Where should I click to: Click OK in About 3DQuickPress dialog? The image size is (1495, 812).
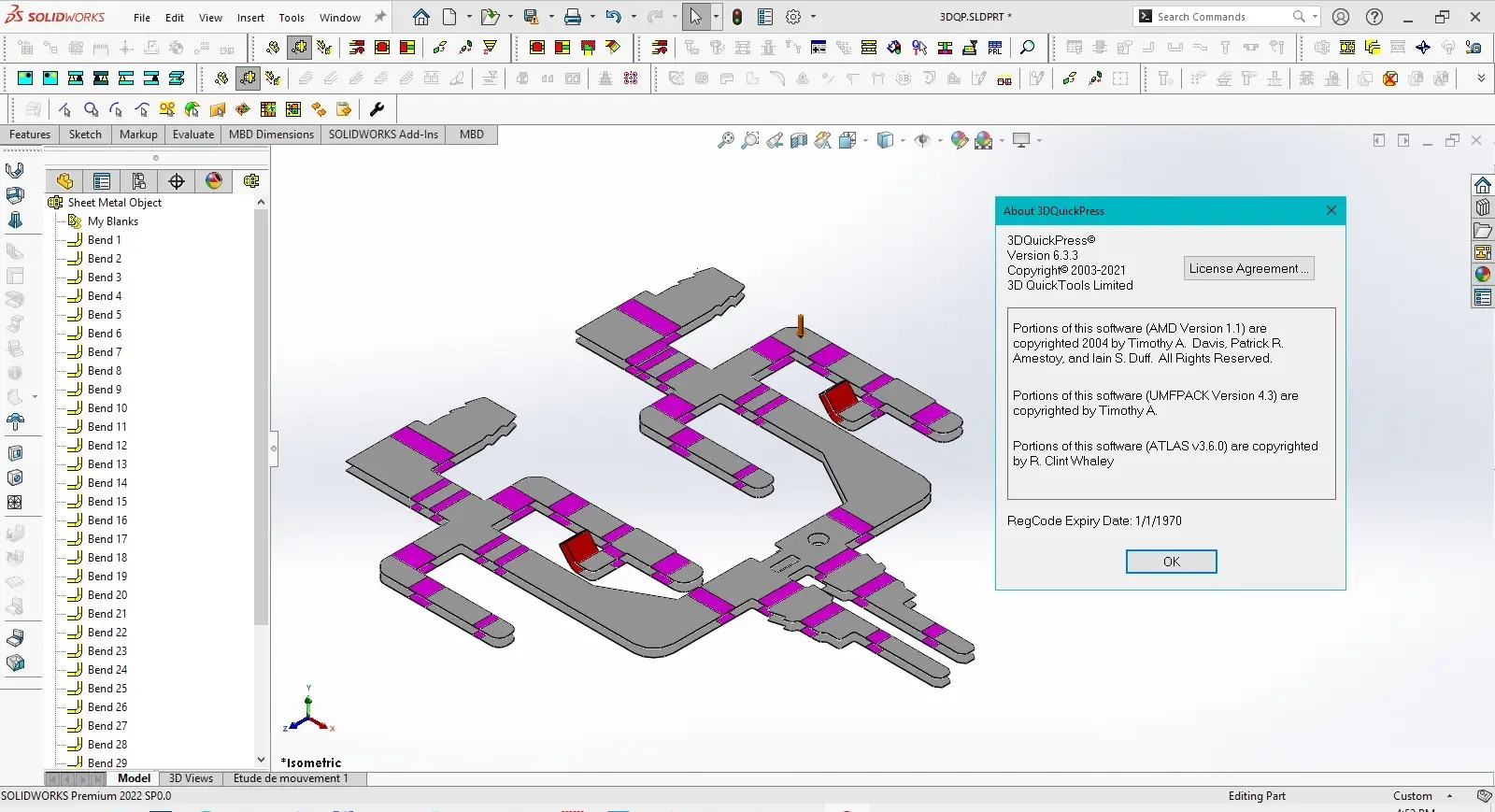pyautogui.click(x=1172, y=562)
